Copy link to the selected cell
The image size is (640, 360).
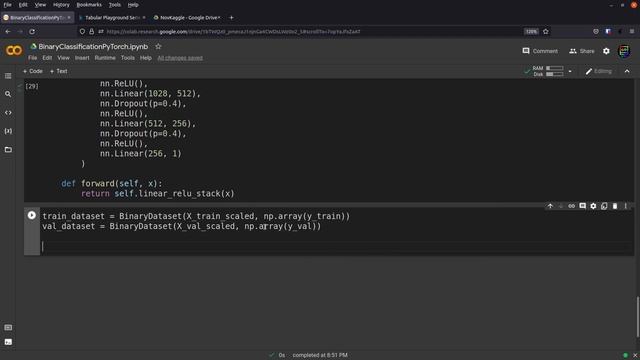tap(571, 206)
